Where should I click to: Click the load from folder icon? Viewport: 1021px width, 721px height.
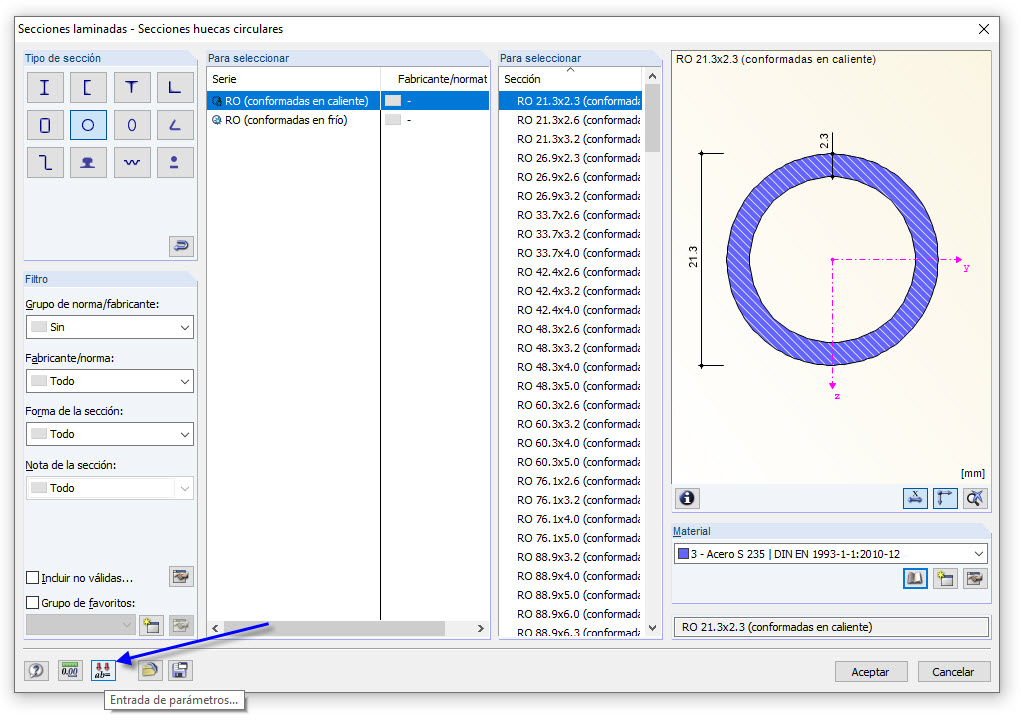tap(150, 670)
